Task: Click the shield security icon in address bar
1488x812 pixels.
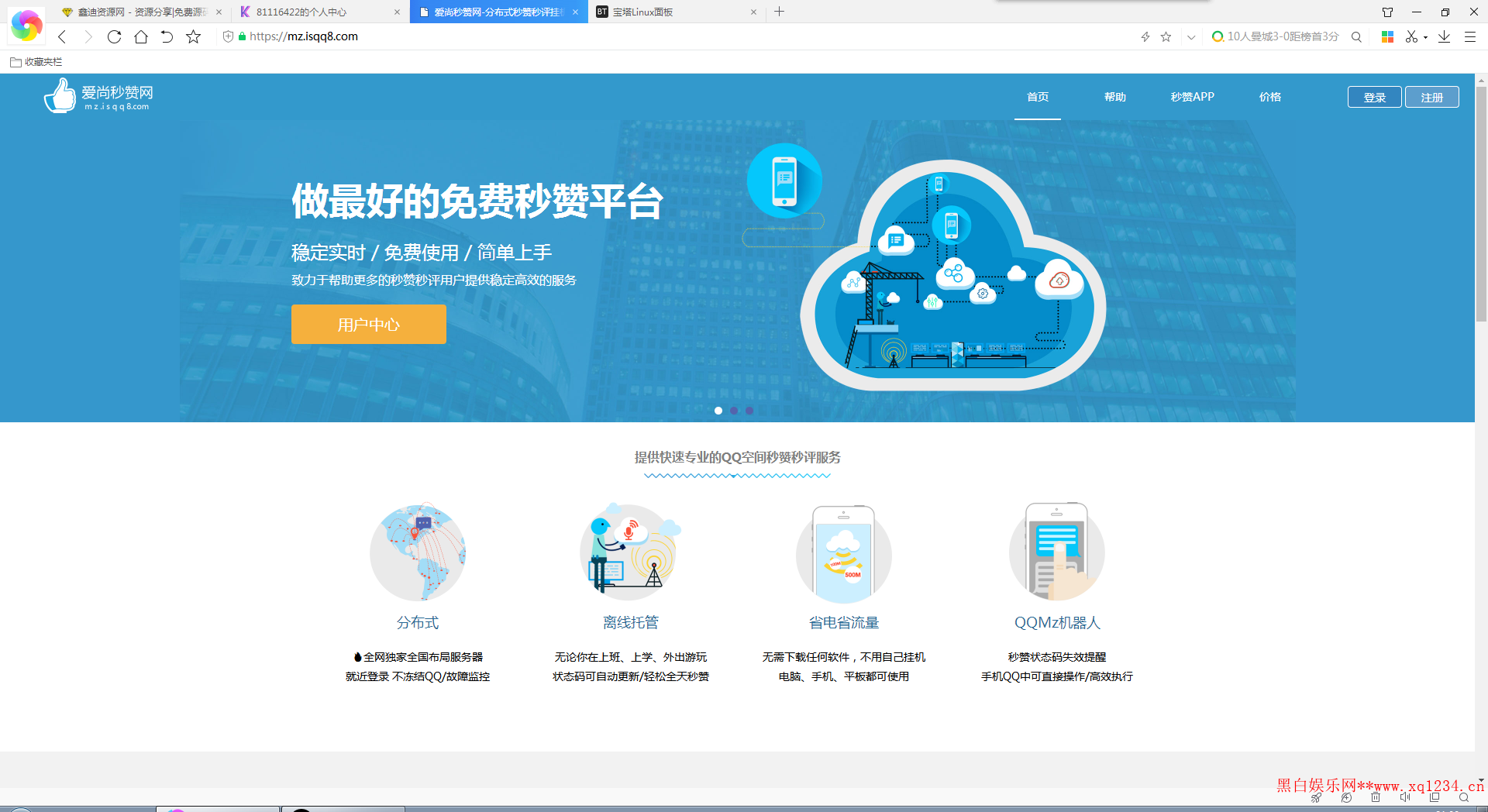Action: [228, 36]
